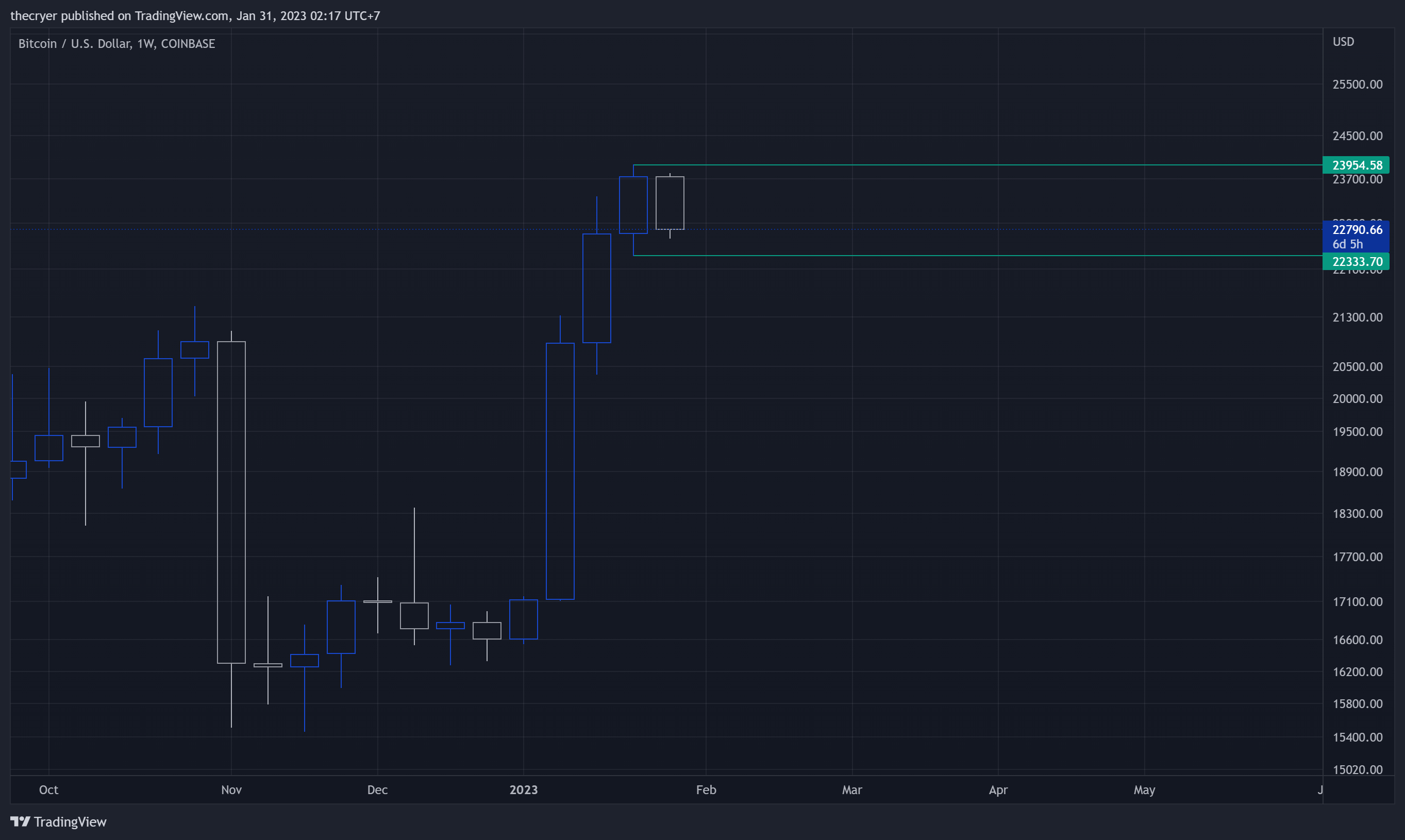Click the 2023 label on time axis
Viewport: 1405px width, 840px height.
coord(524,789)
